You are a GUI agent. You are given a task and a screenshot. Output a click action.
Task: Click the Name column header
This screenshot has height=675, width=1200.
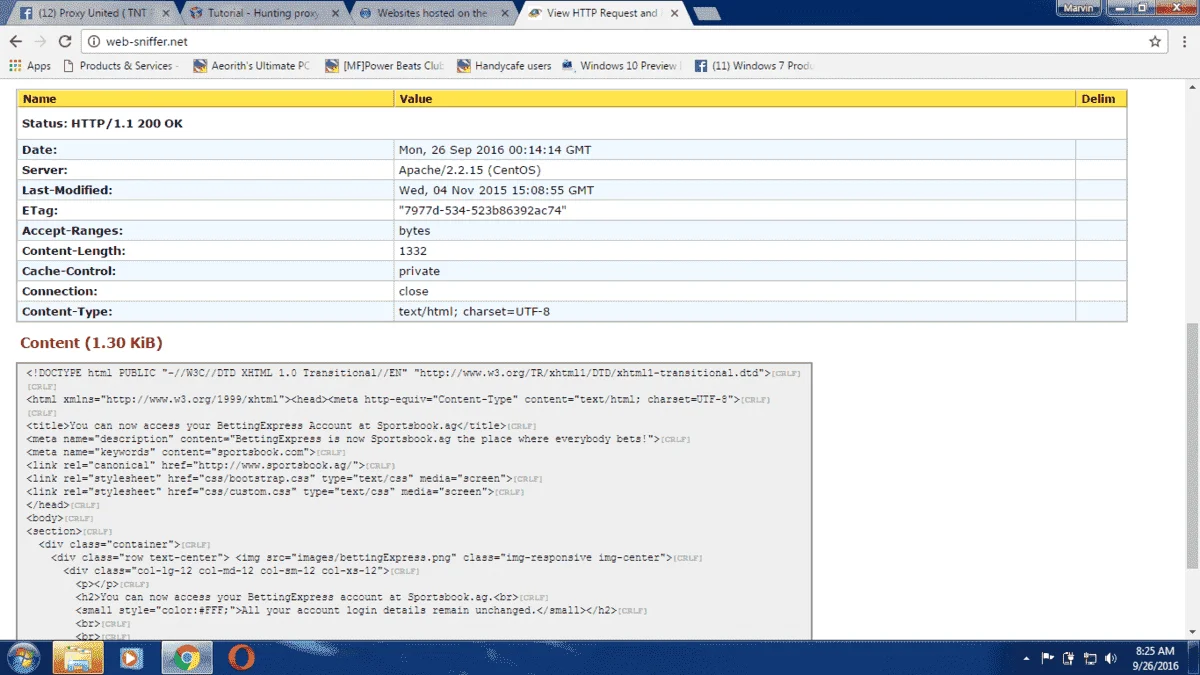tap(206, 99)
